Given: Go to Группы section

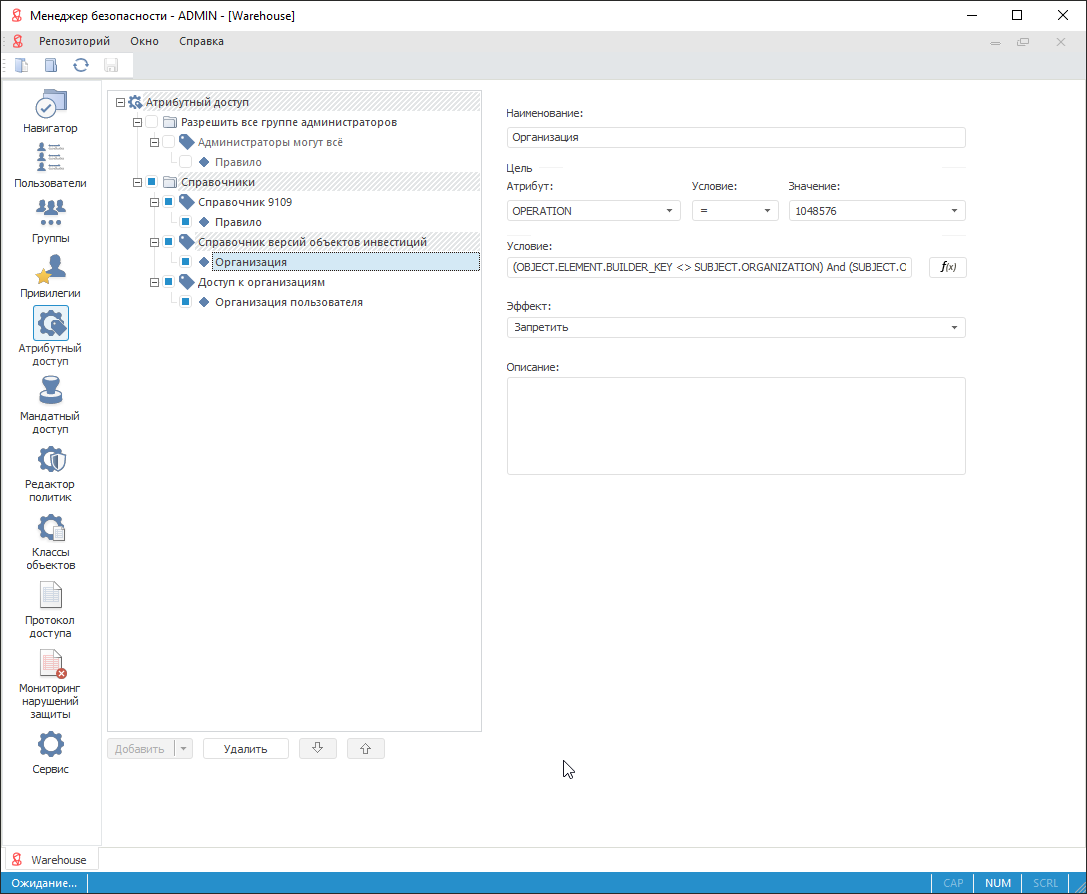Looking at the screenshot, I should pos(51,221).
